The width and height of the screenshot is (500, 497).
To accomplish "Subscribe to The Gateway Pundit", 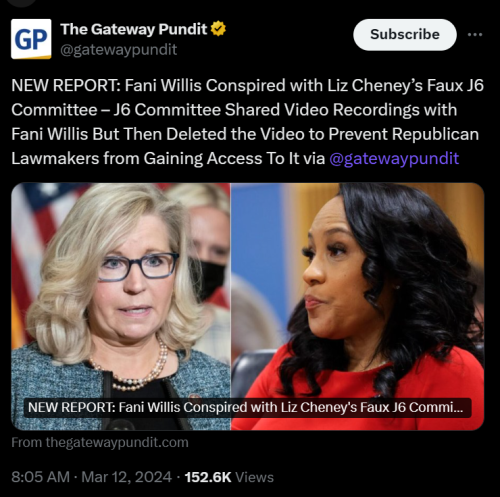I will click(x=405, y=35).
